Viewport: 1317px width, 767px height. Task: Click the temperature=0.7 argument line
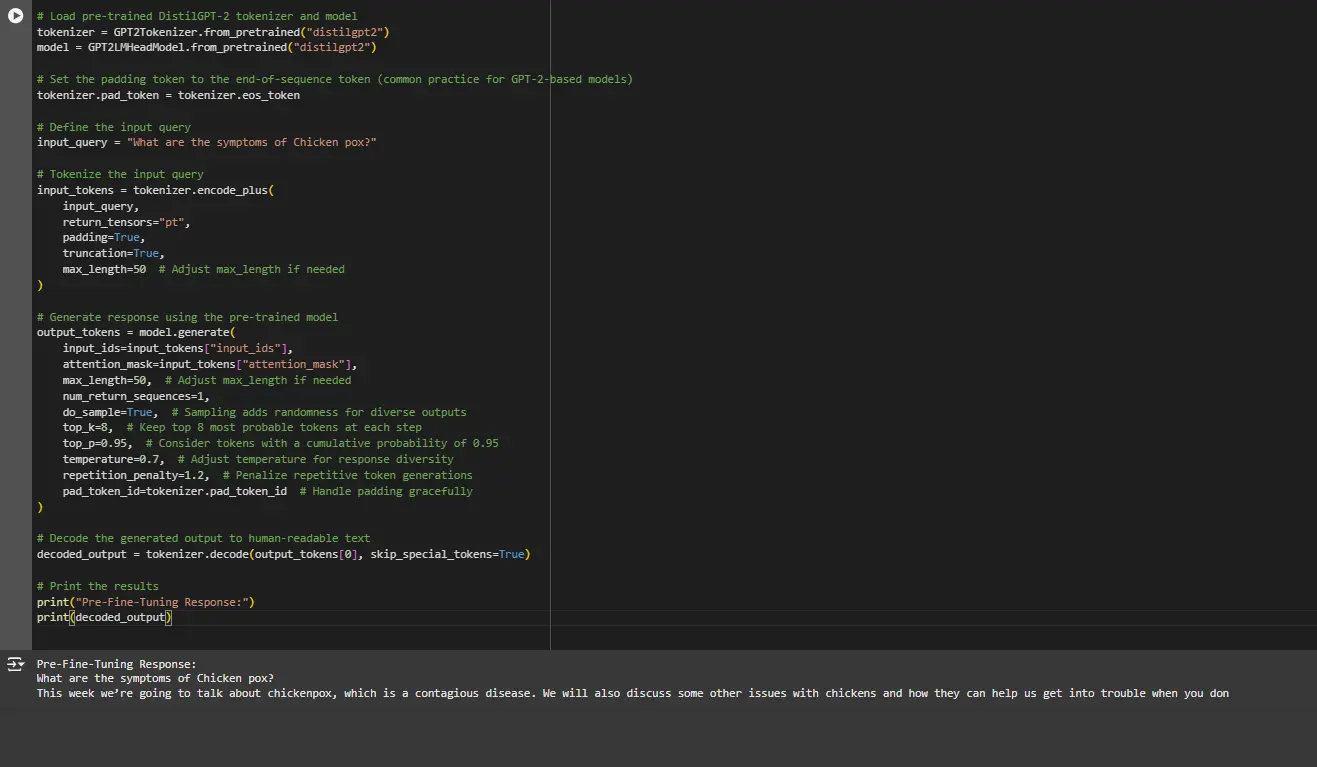coord(258,460)
